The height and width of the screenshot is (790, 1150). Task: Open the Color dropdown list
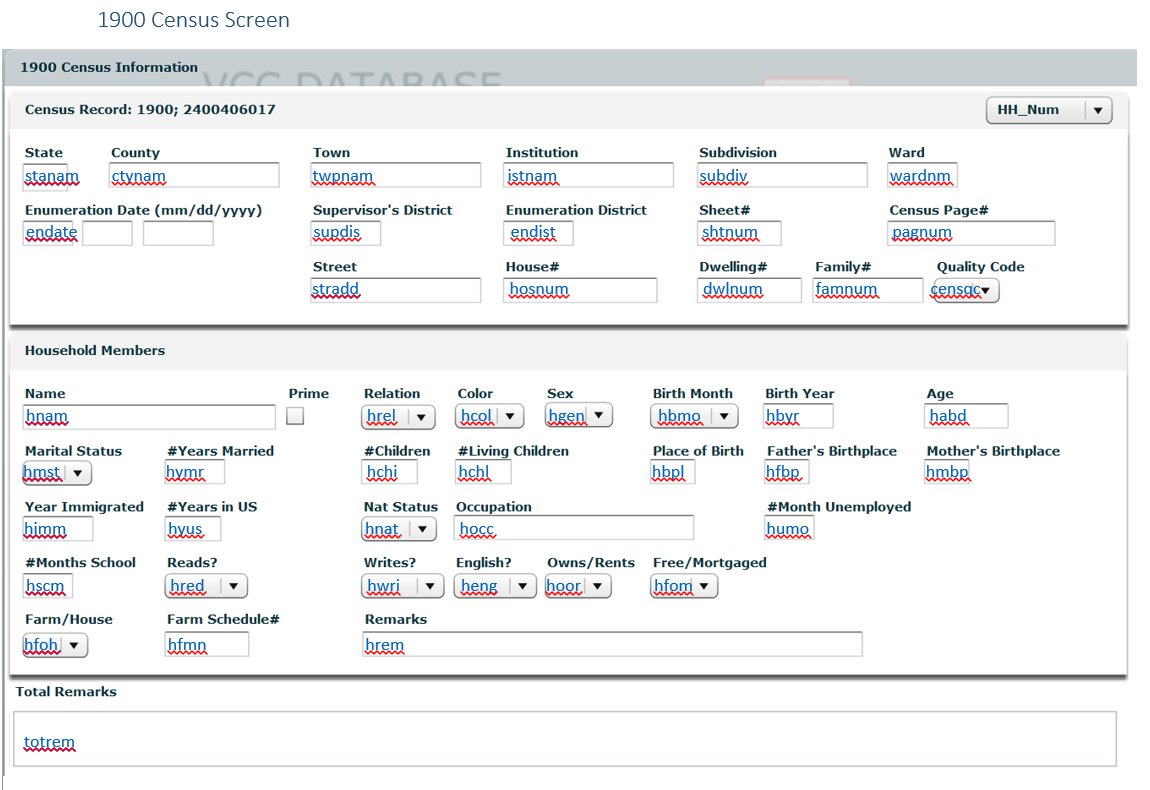pos(490,417)
